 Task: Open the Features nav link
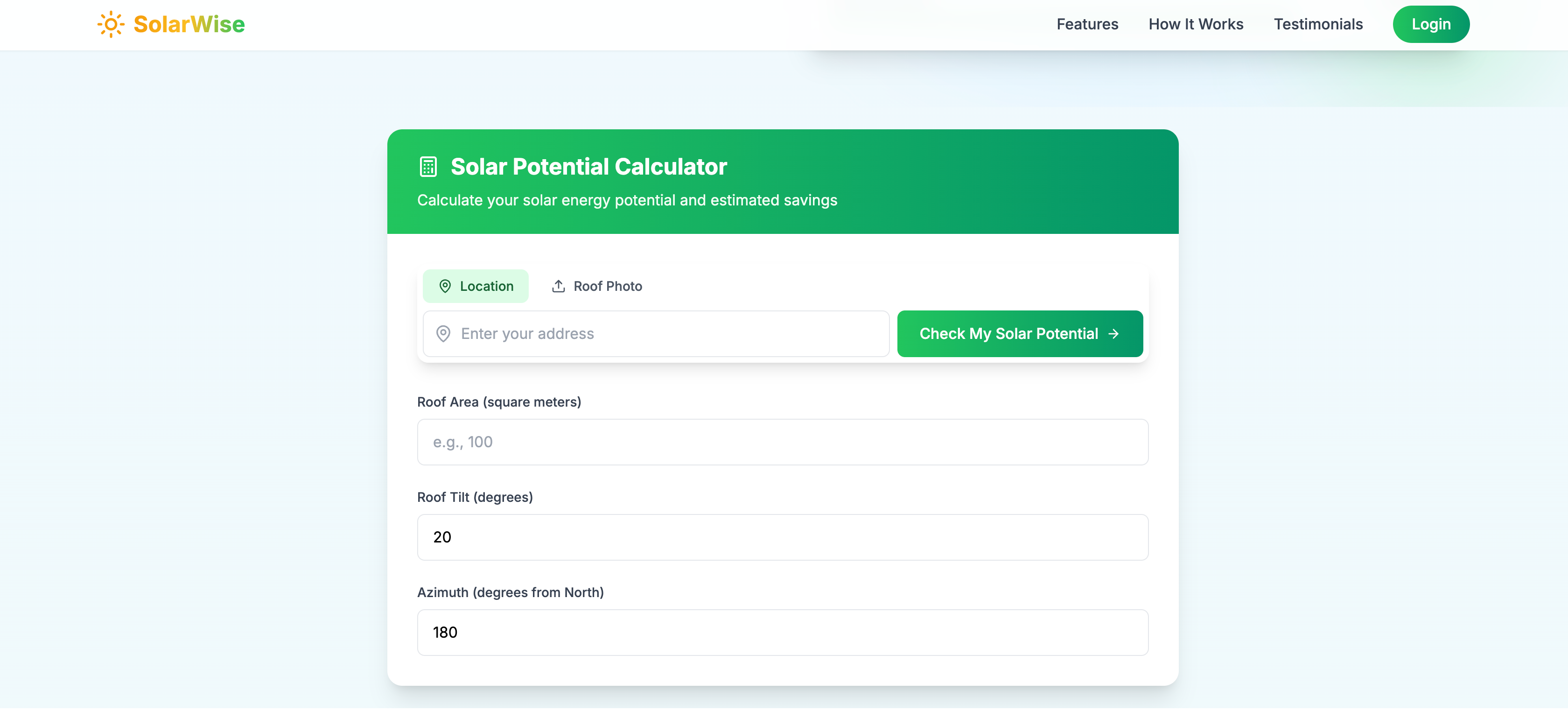coord(1087,24)
